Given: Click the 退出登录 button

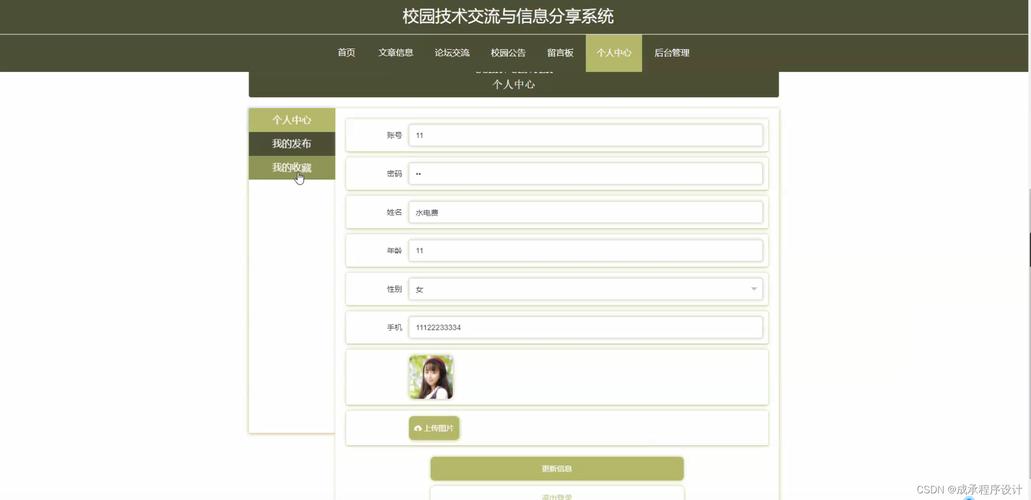Looking at the screenshot, I should click(x=557, y=494).
